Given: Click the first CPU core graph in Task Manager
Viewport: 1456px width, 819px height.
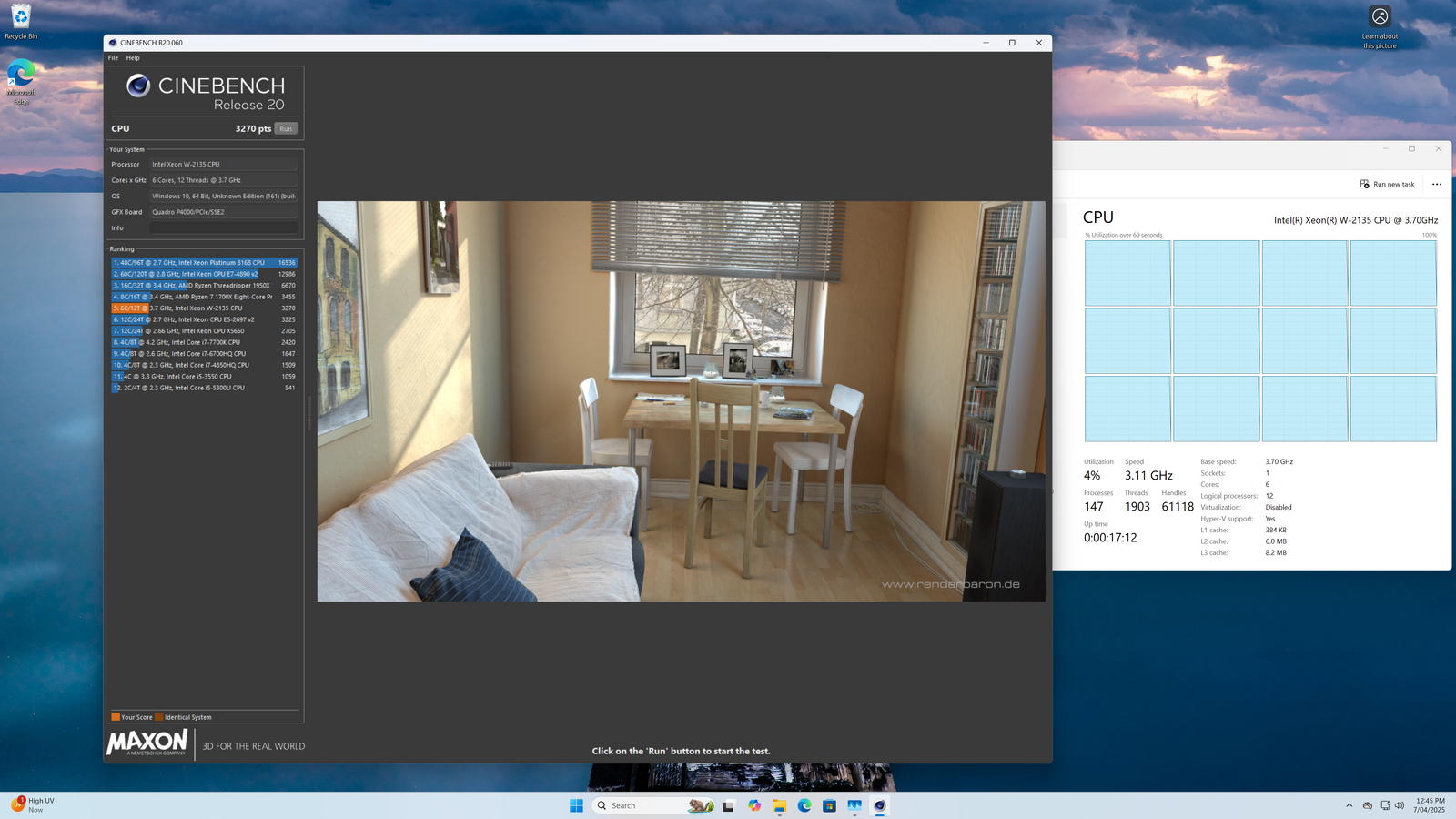Looking at the screenshot, I should (1127, 273).
